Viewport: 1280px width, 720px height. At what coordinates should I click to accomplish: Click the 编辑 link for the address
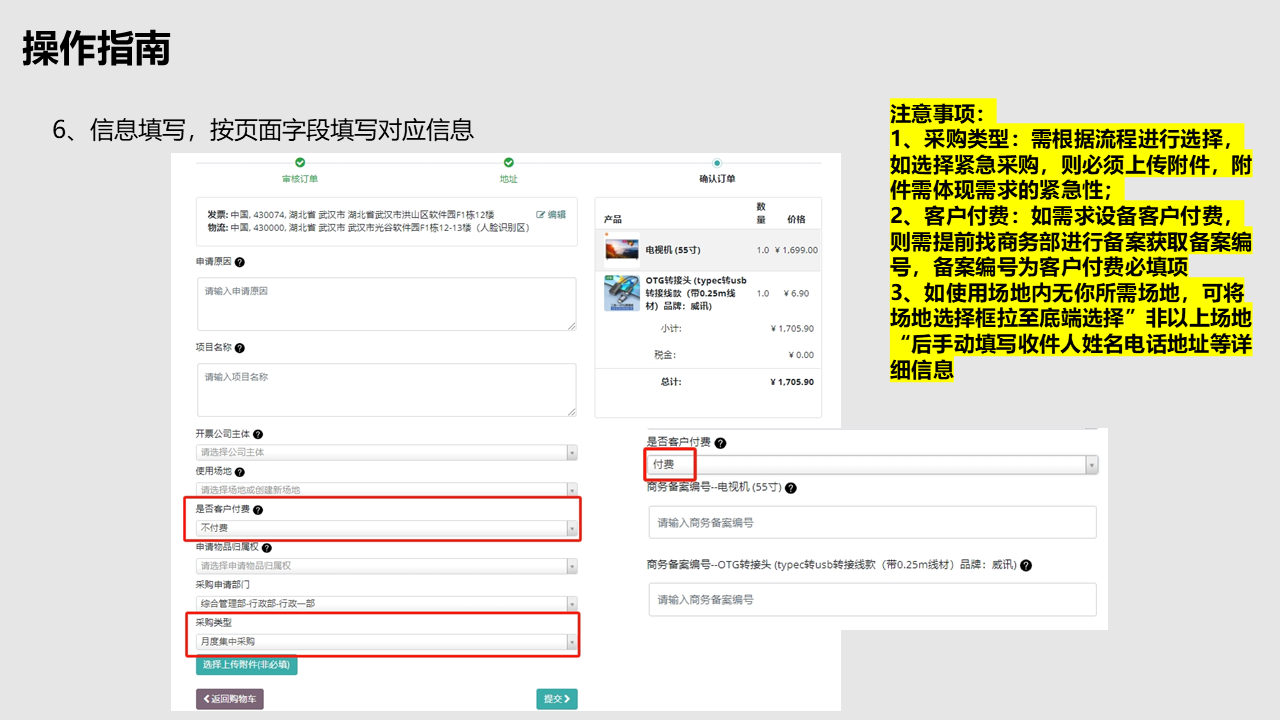(551, 214)
